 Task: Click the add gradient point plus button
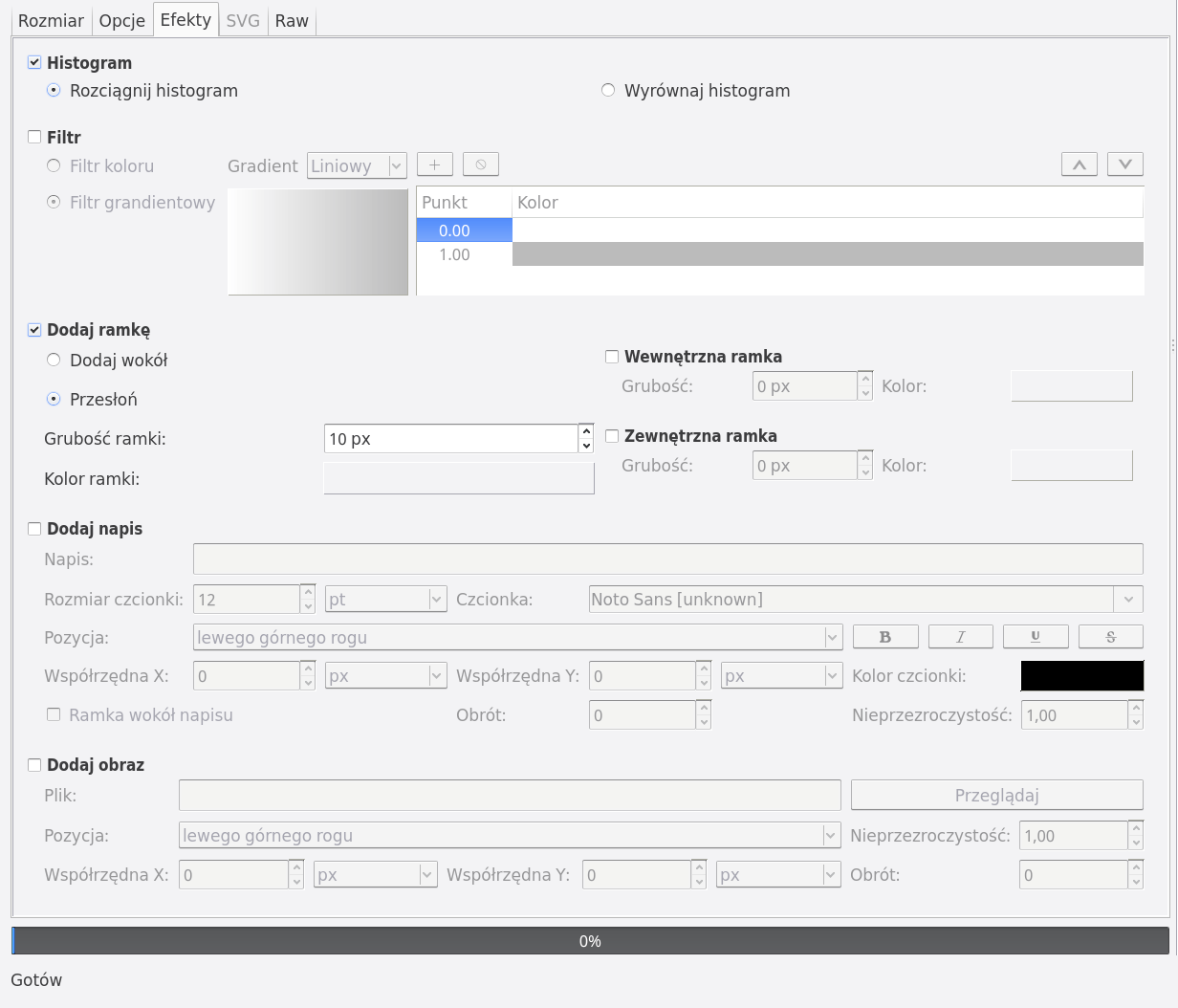click(434, 164)
